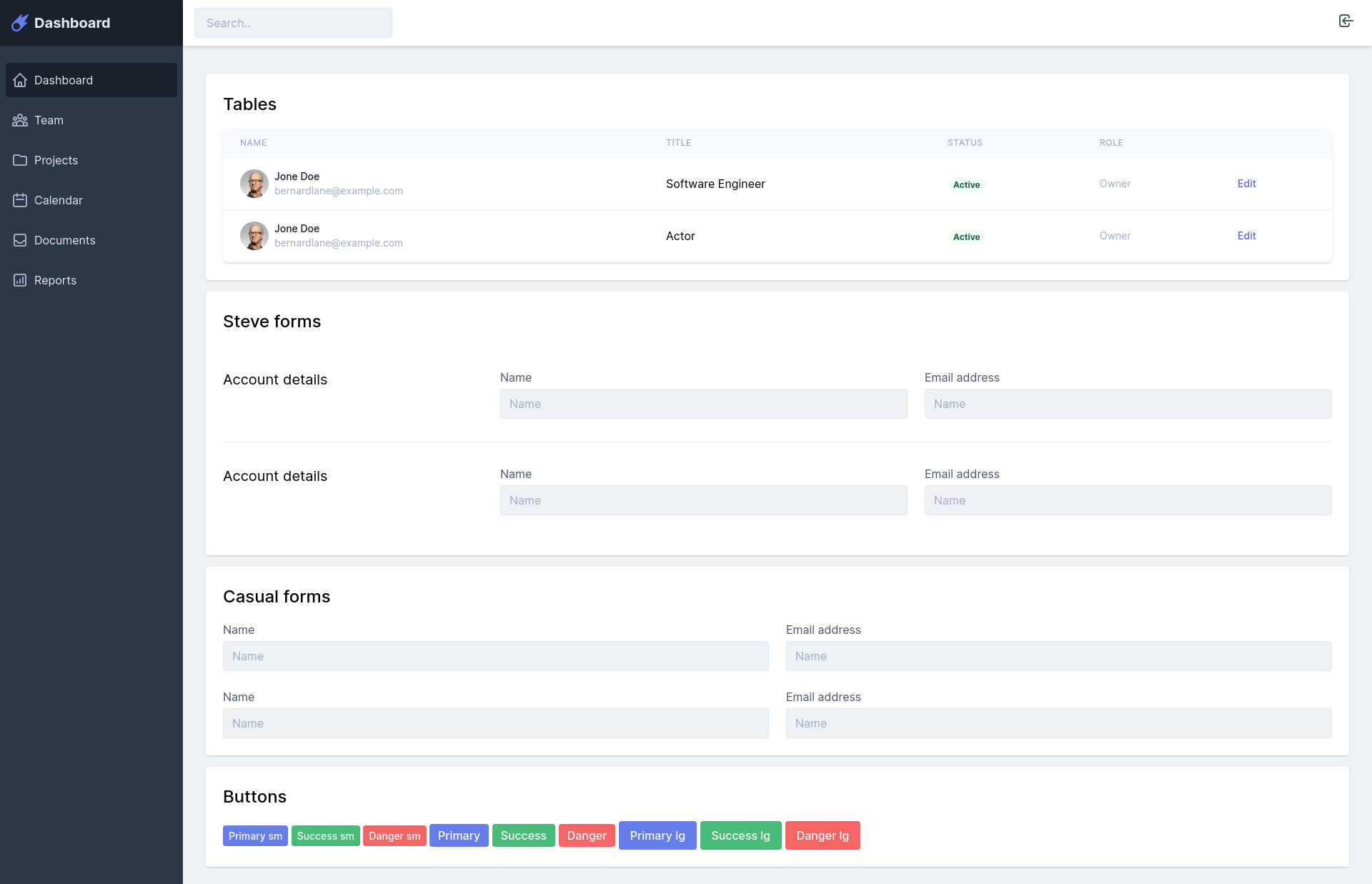This screenshot has height=884, width=1372.
Task: Click the Name input under Casual forms
Action: [496, 656]
